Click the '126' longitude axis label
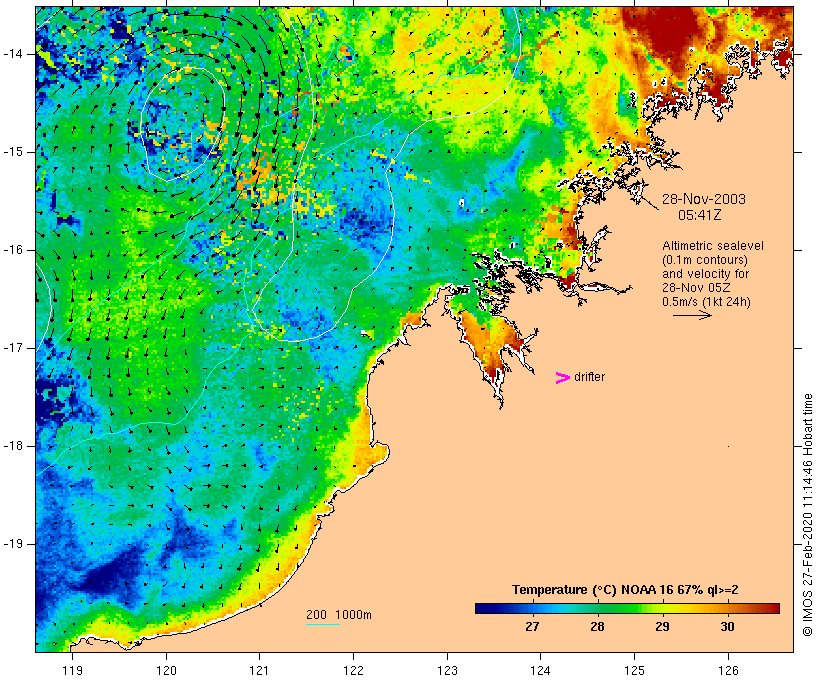This screenshot has height=680, width=820. (x=728, y=671)
